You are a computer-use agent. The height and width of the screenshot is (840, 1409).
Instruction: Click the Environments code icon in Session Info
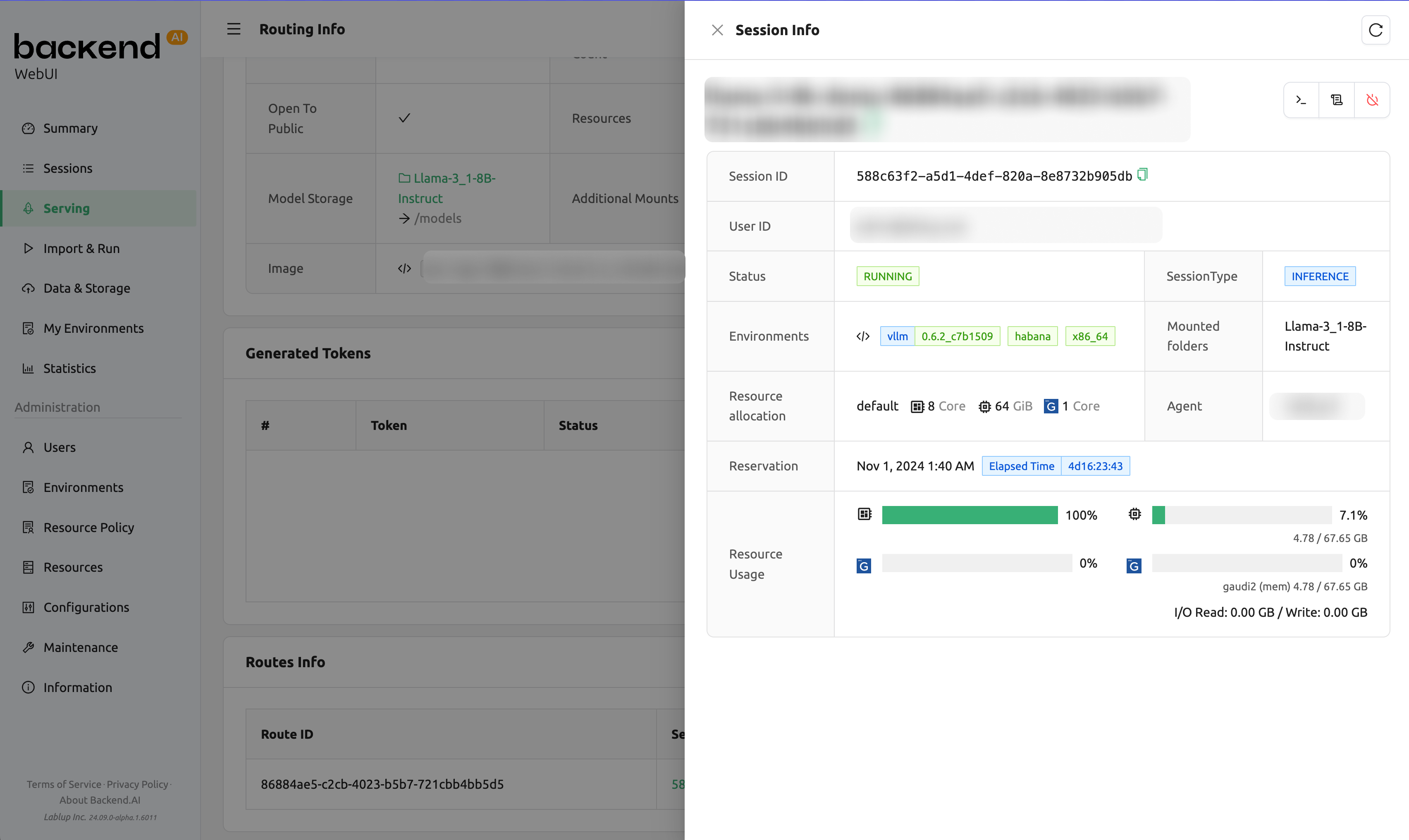[863, 336]
